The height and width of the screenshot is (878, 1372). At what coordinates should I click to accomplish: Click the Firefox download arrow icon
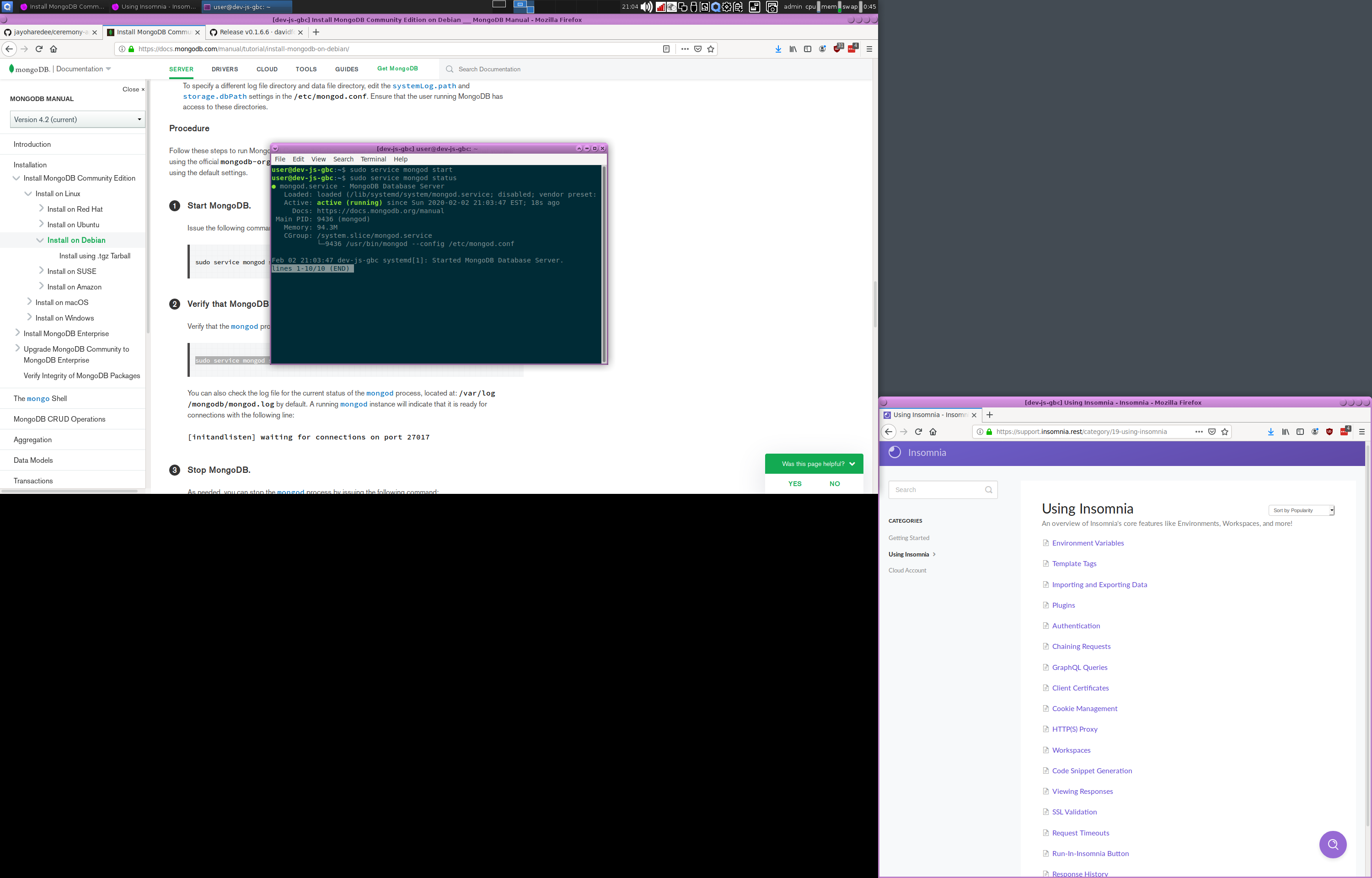(778, 49)
